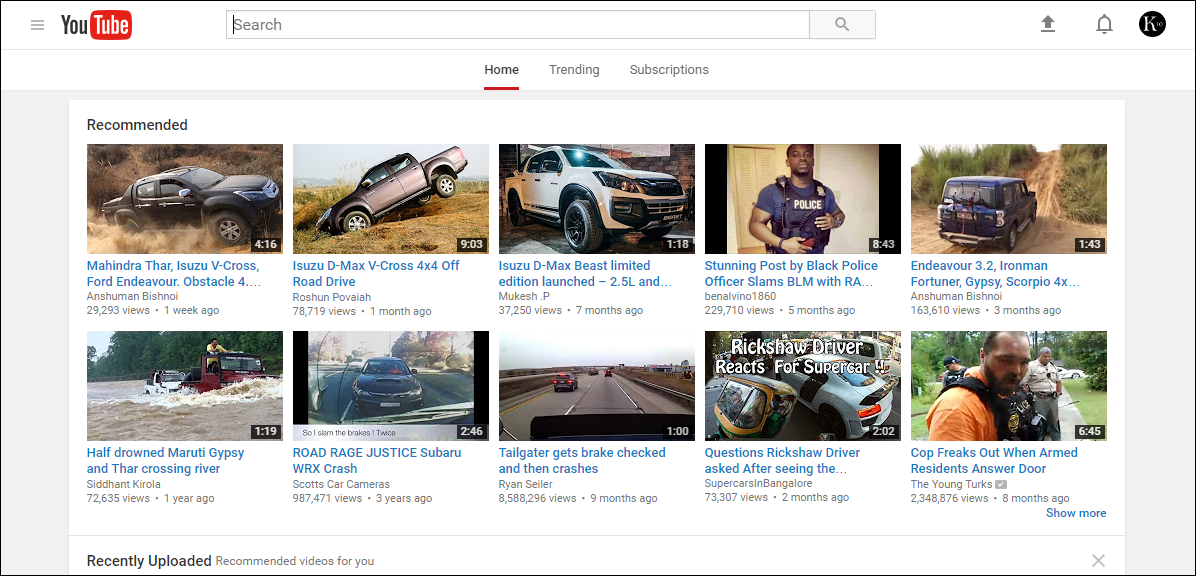
Task: Open title link 'Endeavour 3.2, Ironman Fortuner'
Action: [995, 274]
